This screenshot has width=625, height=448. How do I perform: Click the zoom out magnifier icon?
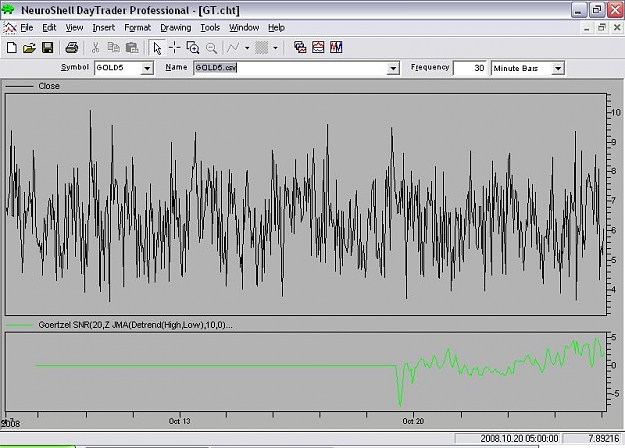click(x=211, y=48)
